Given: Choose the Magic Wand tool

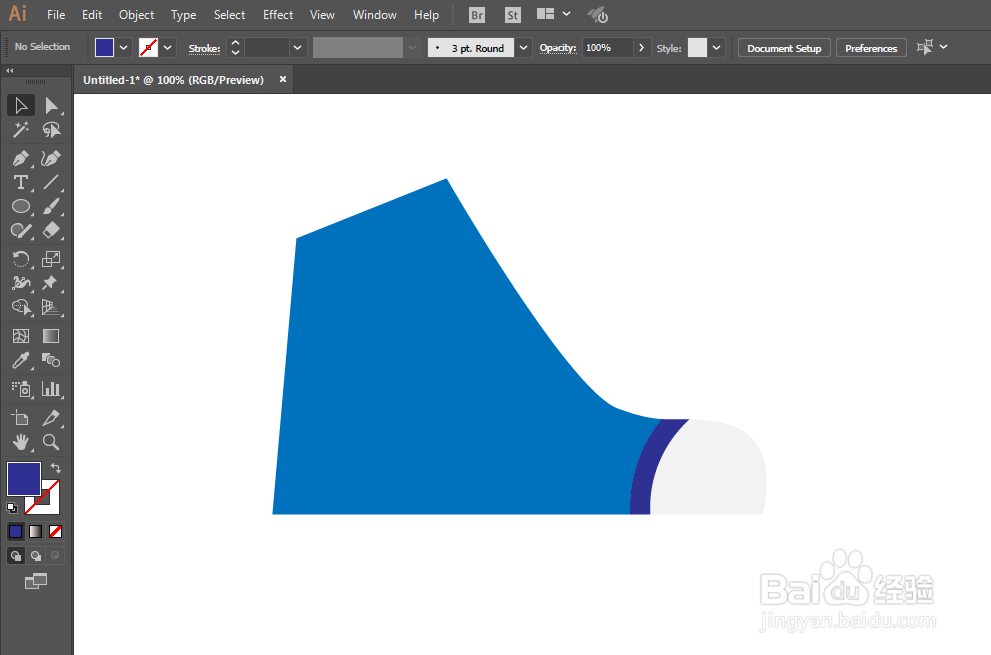Looking at the screenshot, I should [21, 130].
